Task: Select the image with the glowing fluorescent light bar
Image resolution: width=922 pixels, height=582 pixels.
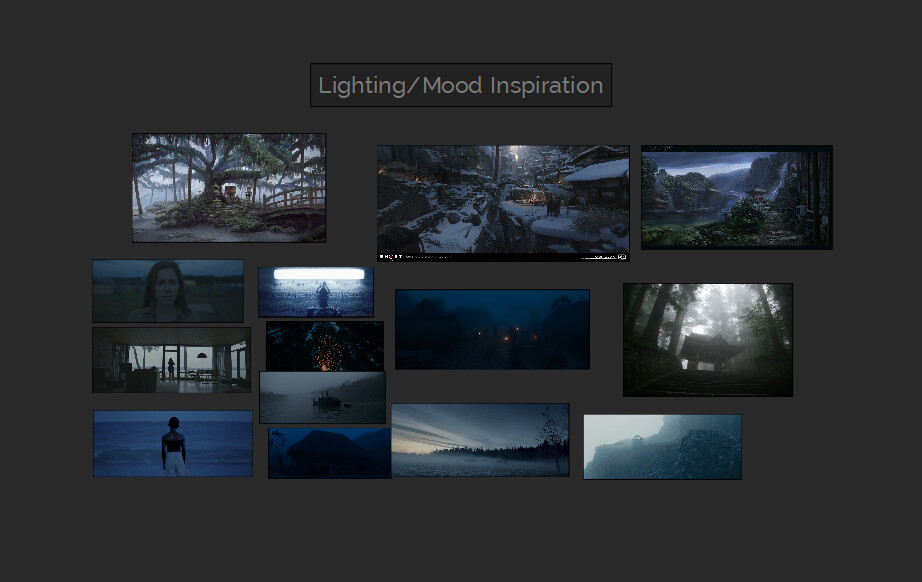Action: pyautogui.click(x=316, y=292)
